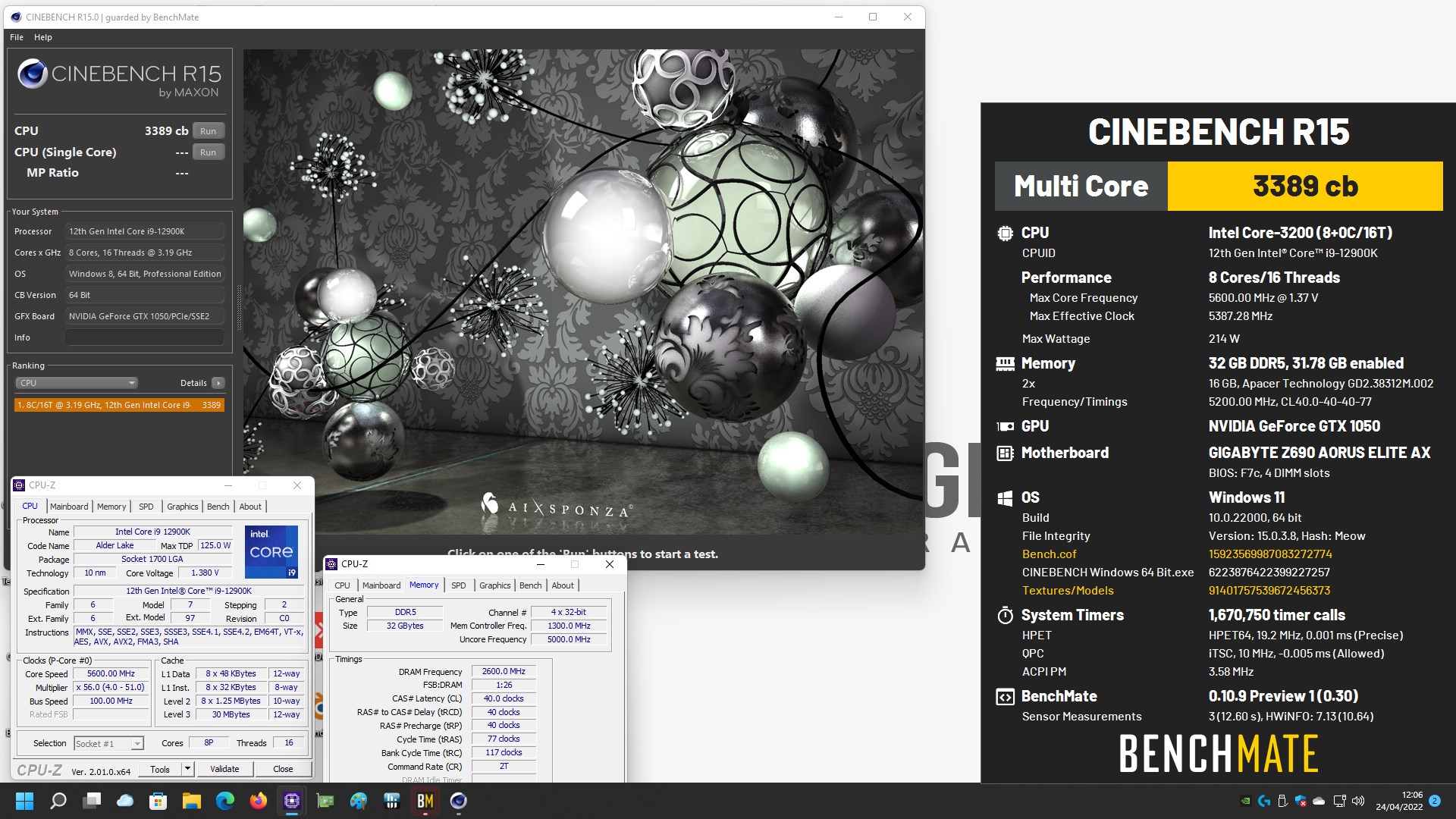Viewport: 1456px width, 819px height.
Task: Open the Help menu in Cinebench
Action: [43, 37]
